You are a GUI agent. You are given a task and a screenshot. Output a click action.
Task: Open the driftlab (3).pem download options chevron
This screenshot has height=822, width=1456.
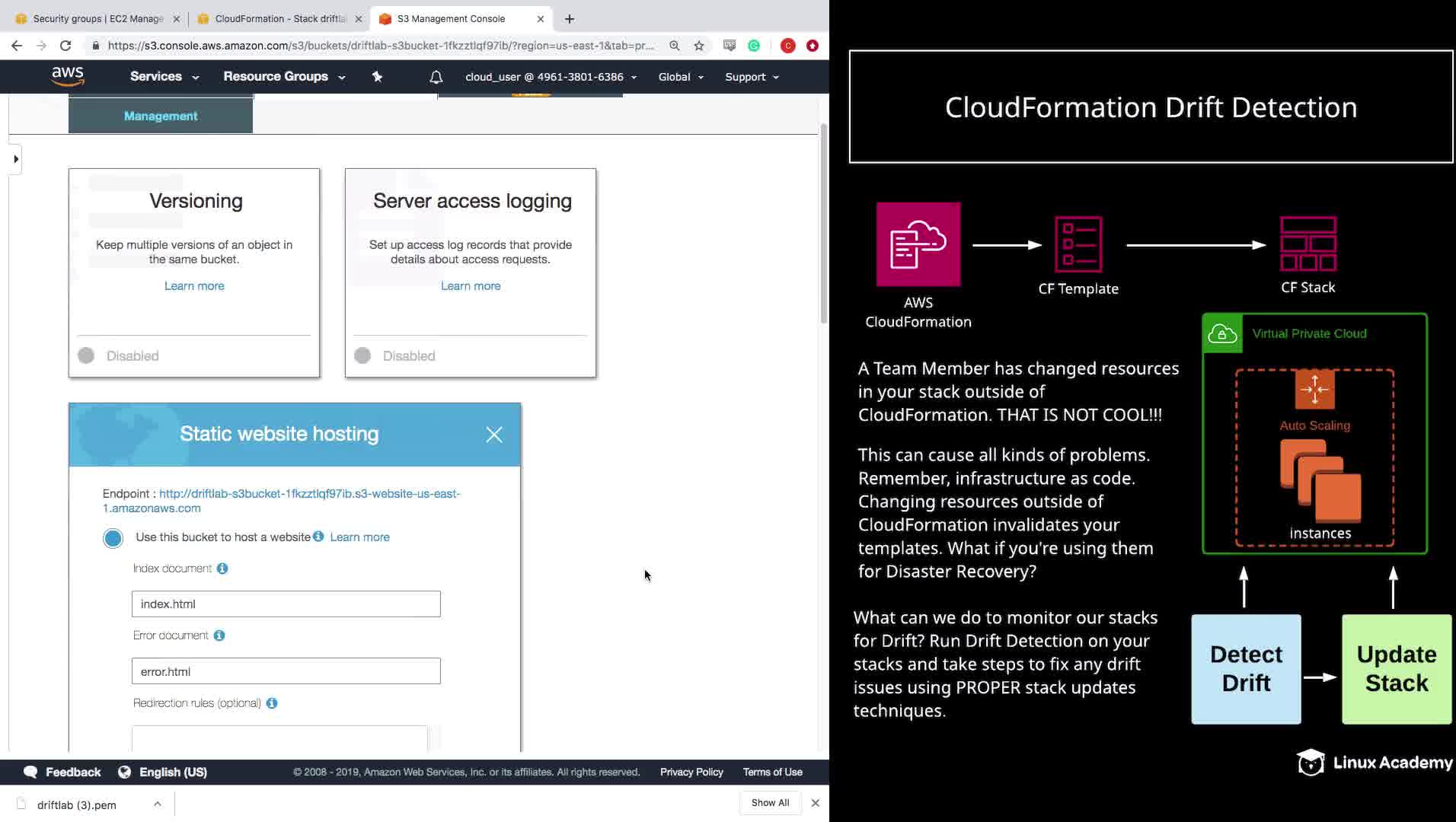pos(157,804)
